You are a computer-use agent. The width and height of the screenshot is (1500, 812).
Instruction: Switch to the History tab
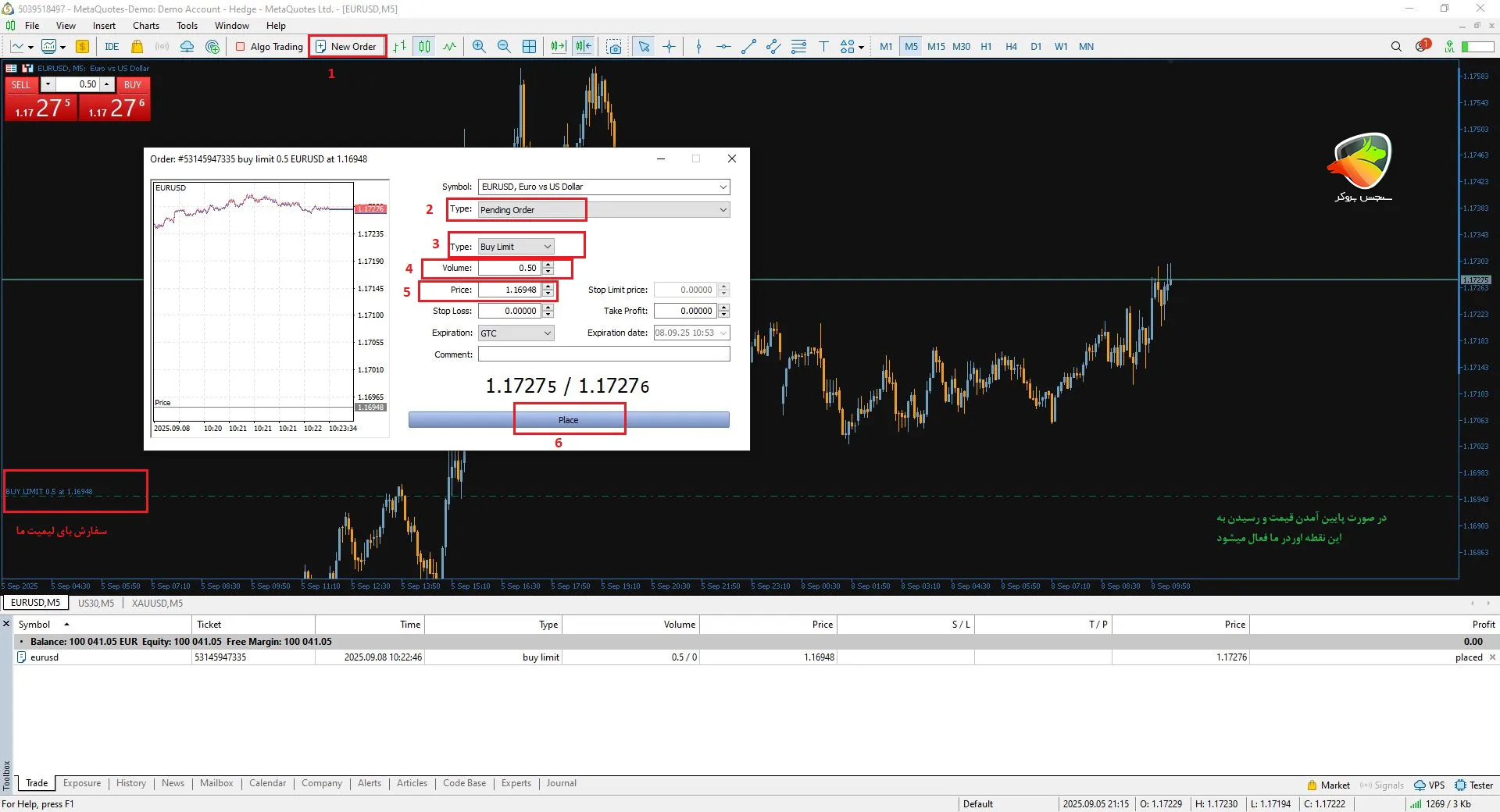[131, 783]
